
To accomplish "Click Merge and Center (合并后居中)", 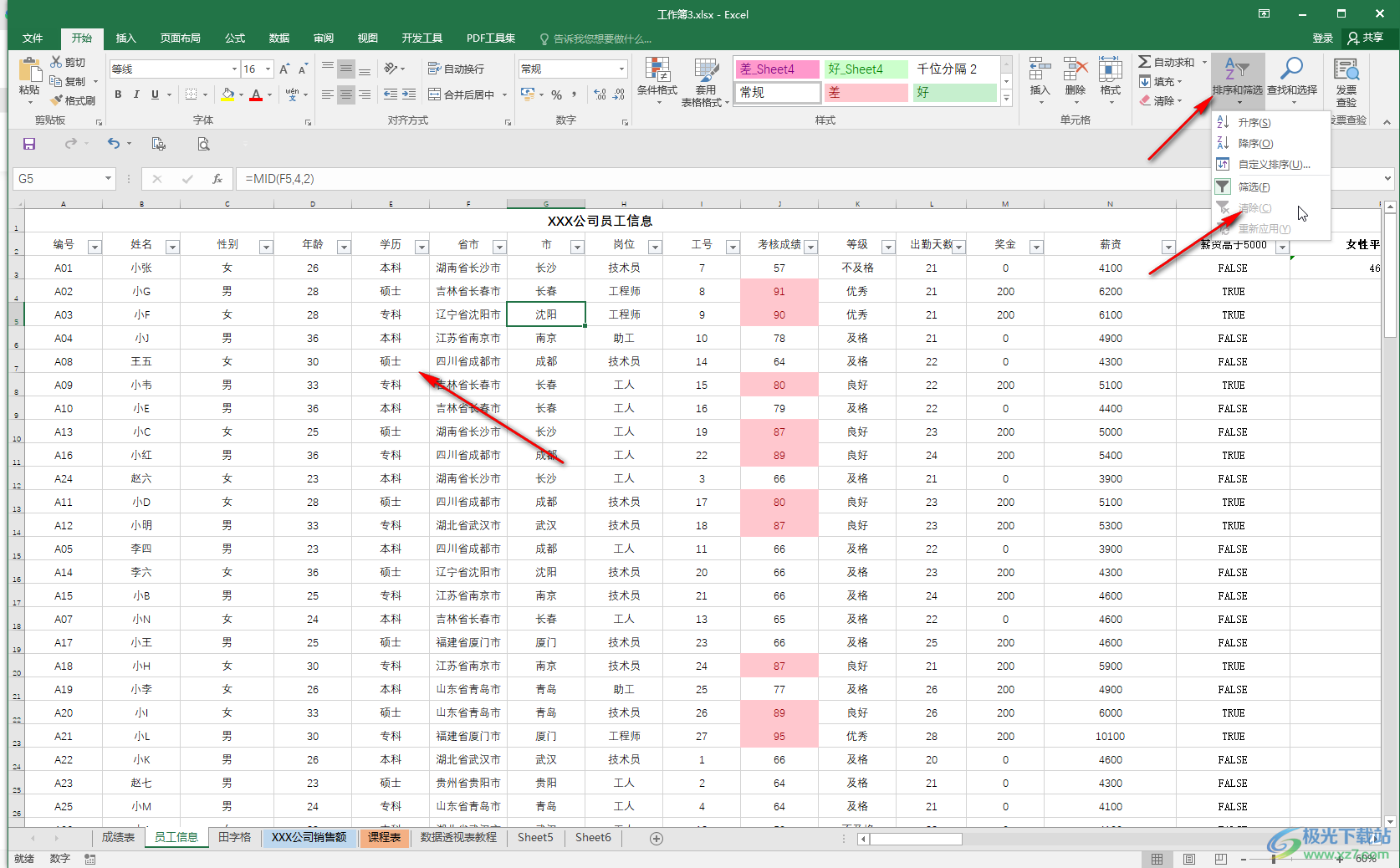I will pos(462,94).
